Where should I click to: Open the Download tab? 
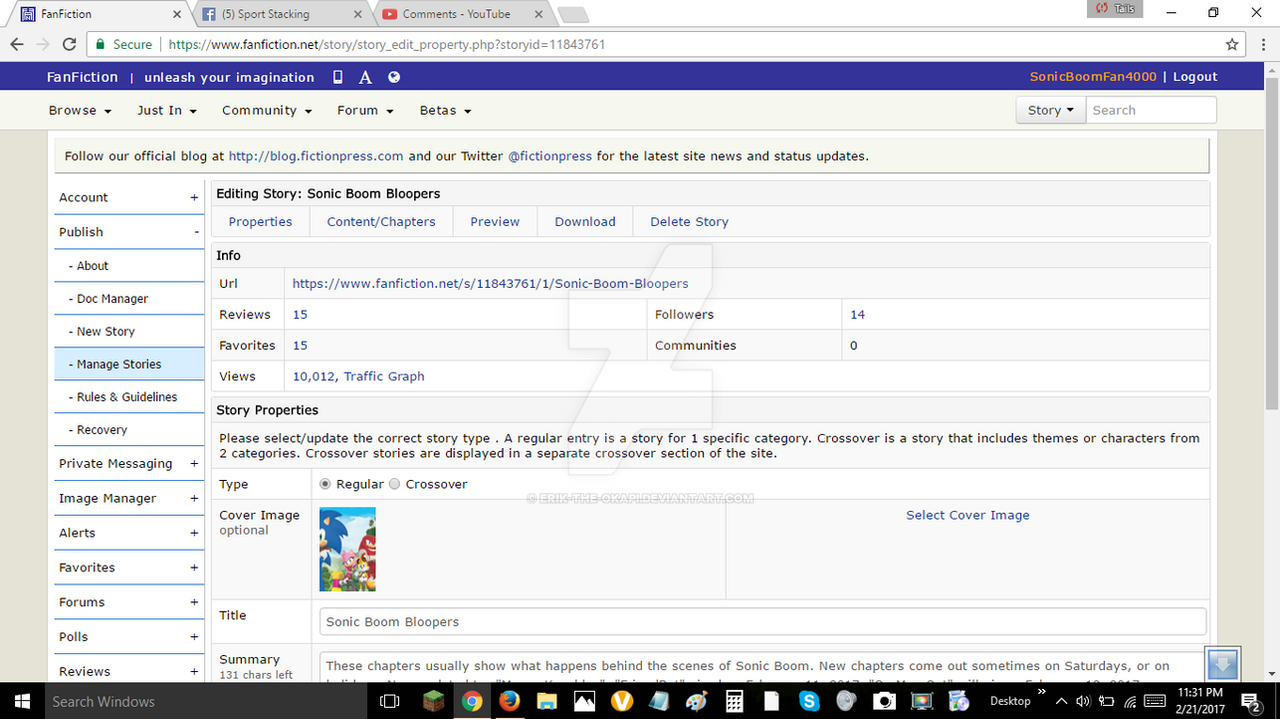(x=585, y=222)
